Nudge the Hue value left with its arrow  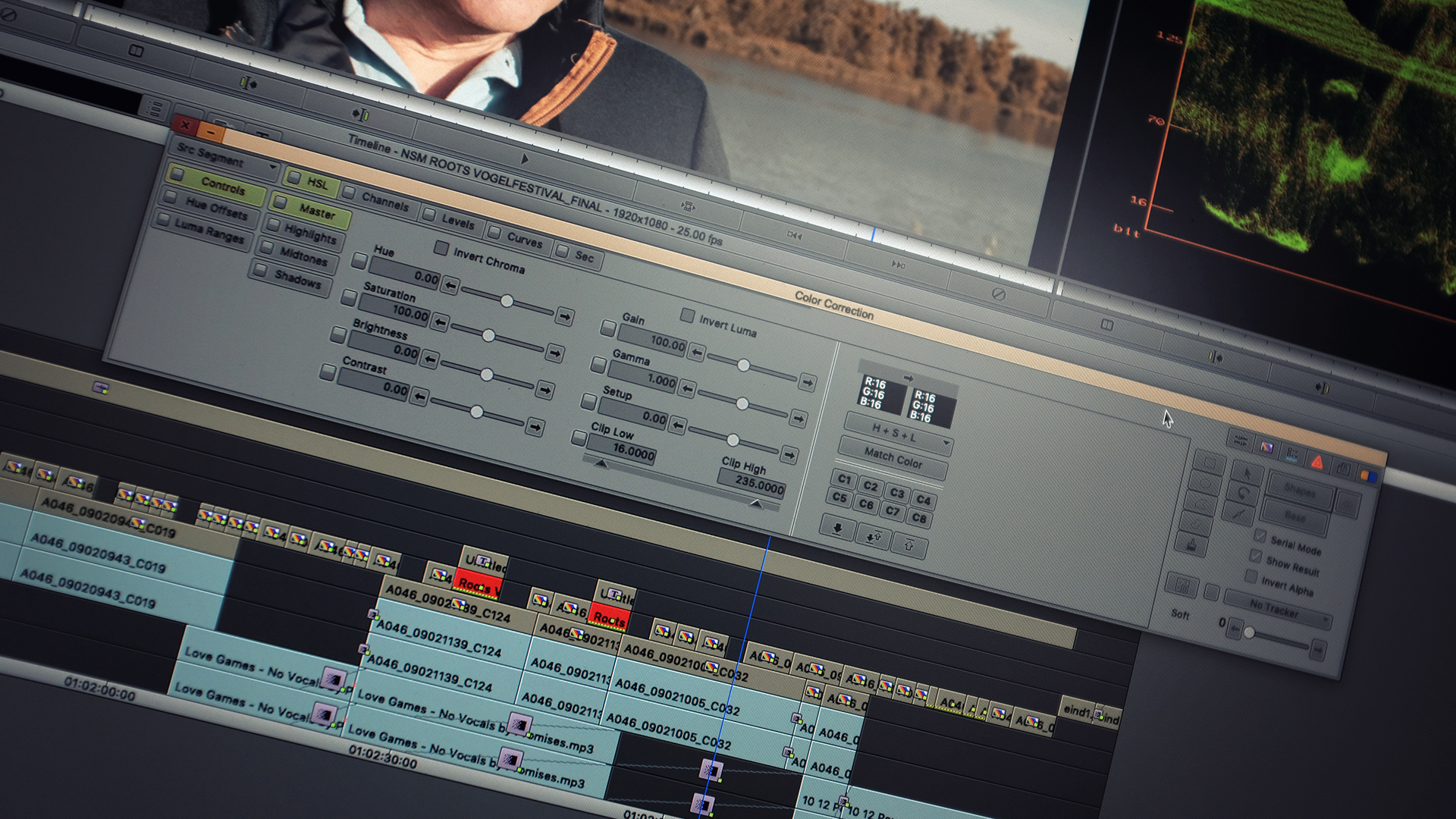coord(450,286)
